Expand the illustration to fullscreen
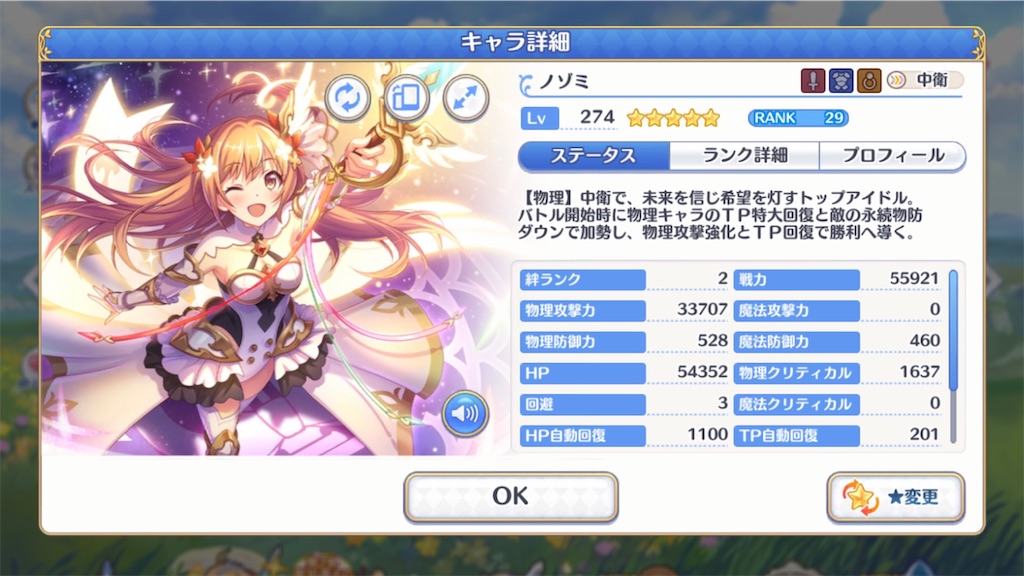The image size is (1024, 576). coord(466,98)
